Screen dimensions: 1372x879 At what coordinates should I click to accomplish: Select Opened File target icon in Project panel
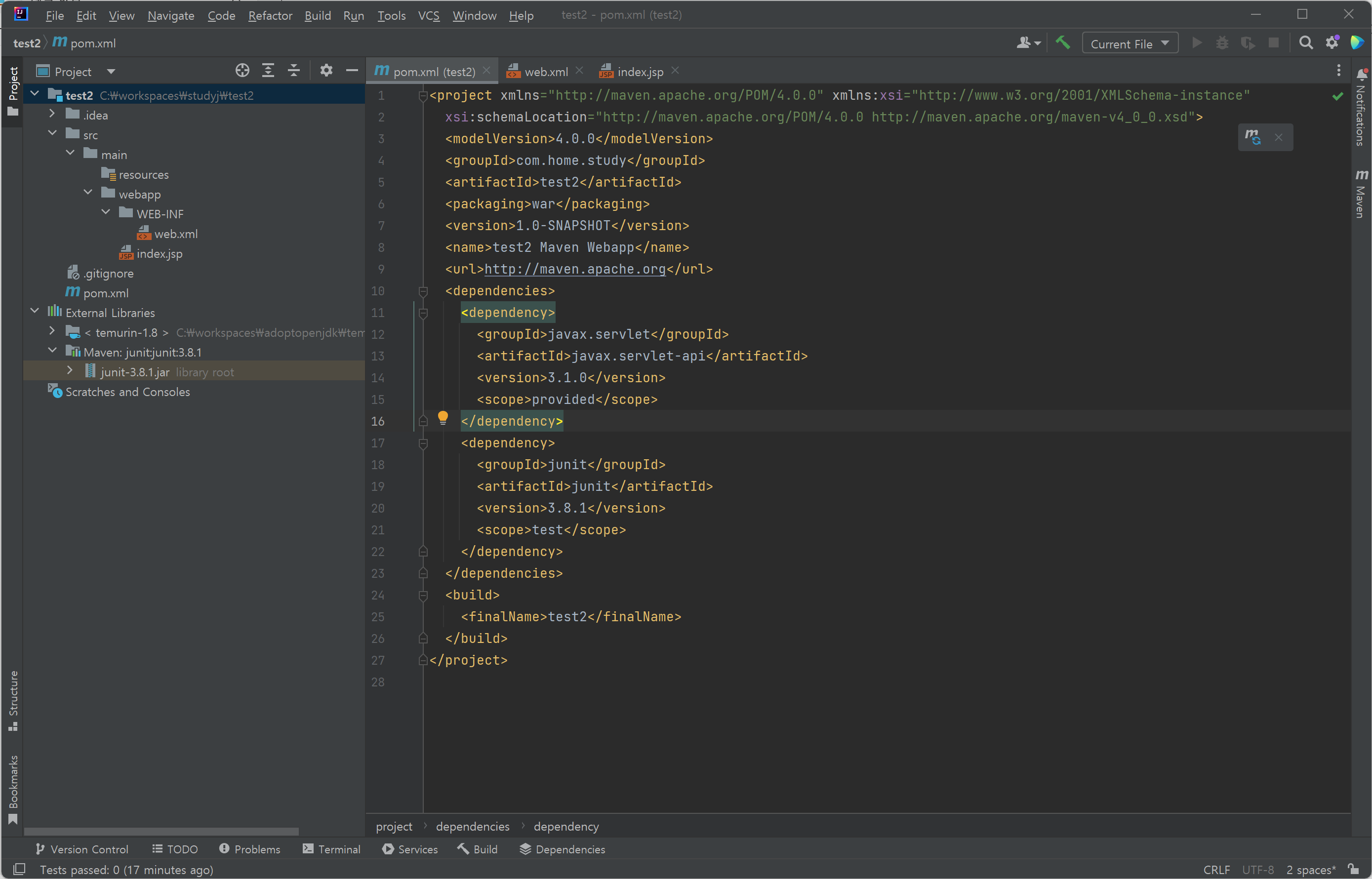242,71
